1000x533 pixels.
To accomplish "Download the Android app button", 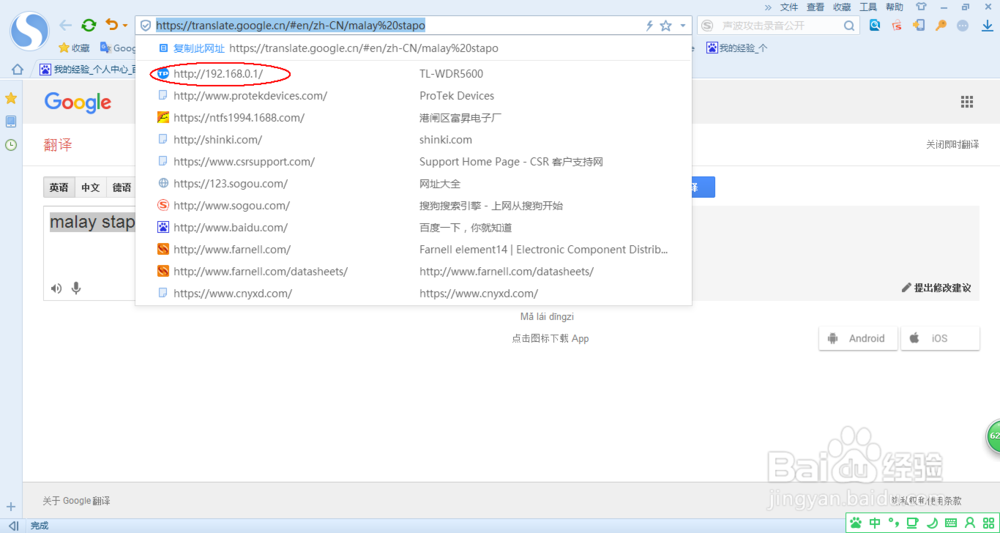I will coord(858,339).
